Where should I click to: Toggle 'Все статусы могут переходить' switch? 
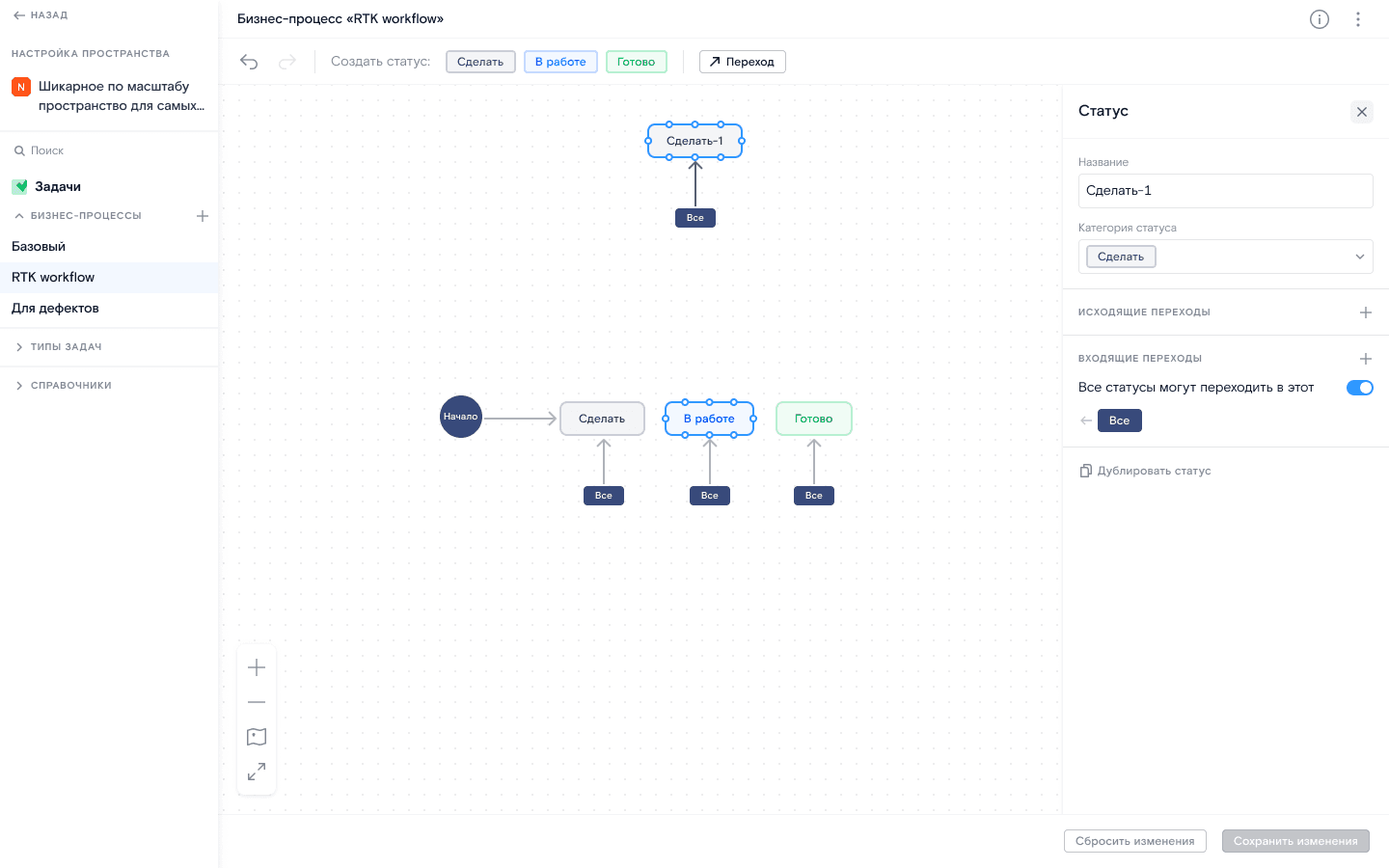pos(1360,388)
